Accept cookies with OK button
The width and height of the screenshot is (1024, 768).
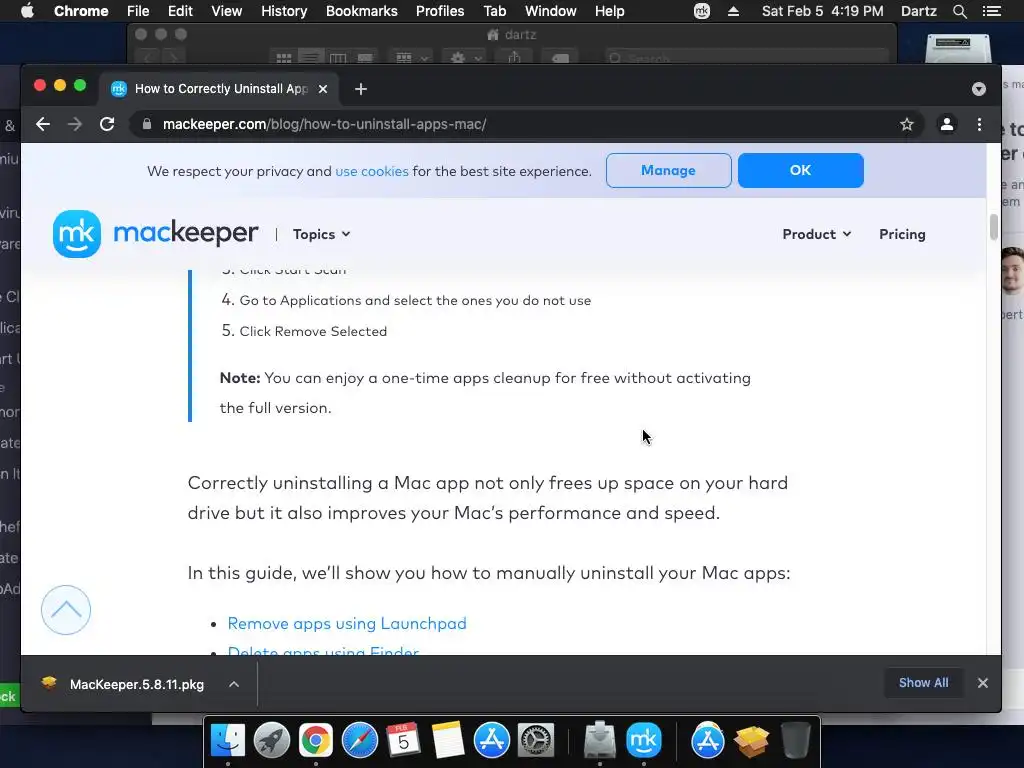(x=801, y=170)
